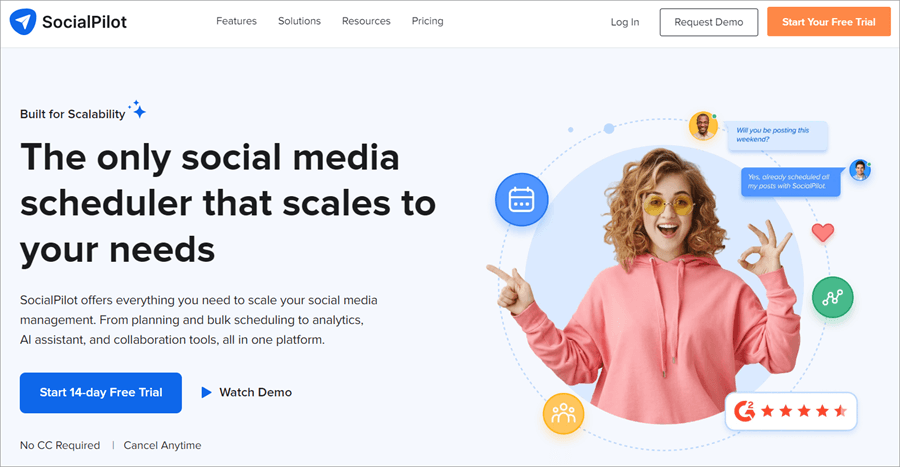Click the green analytics graph icon
The height and width of the screenshot is (467, 900).
coord(832,297)
